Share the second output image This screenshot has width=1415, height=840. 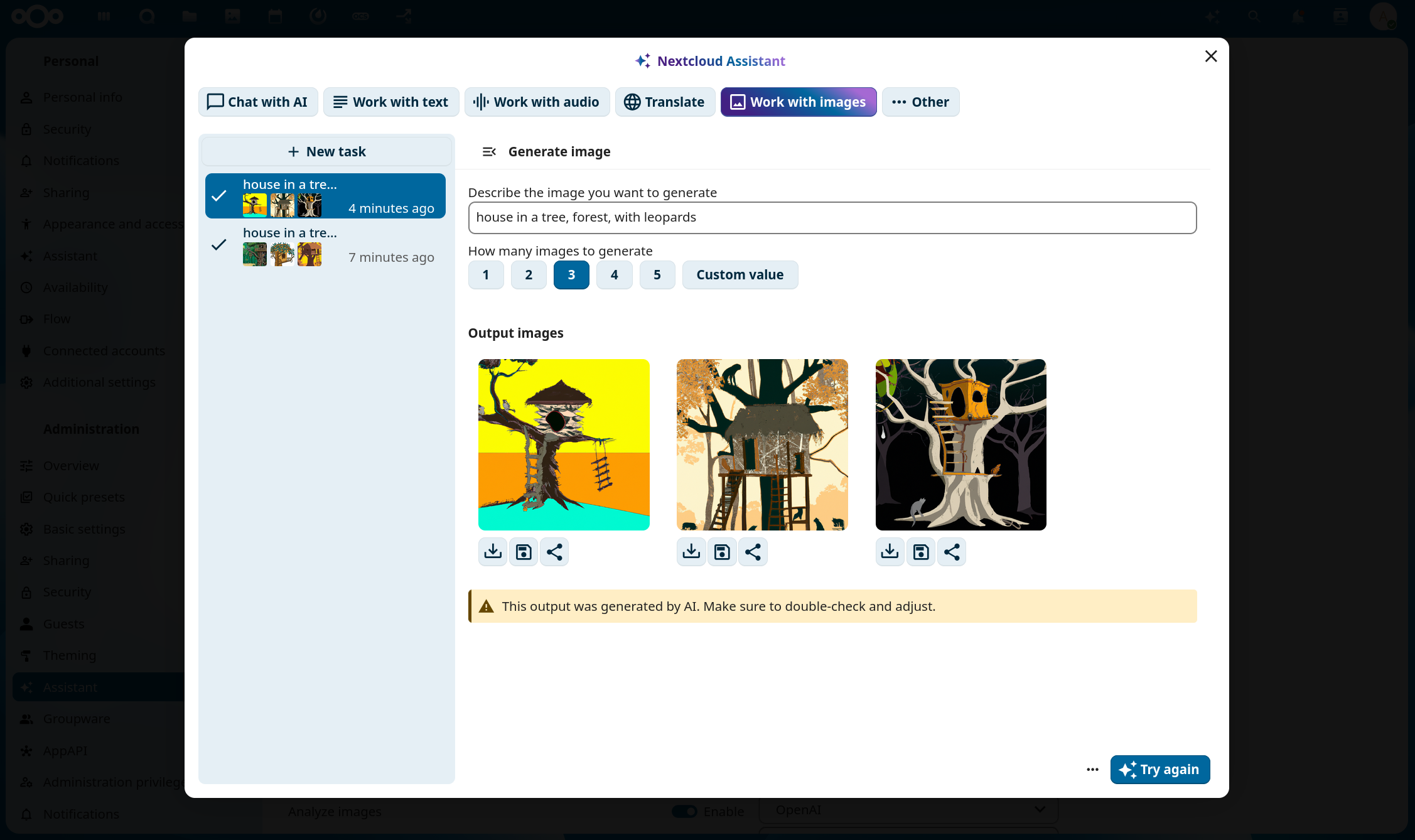coord(753,552)
